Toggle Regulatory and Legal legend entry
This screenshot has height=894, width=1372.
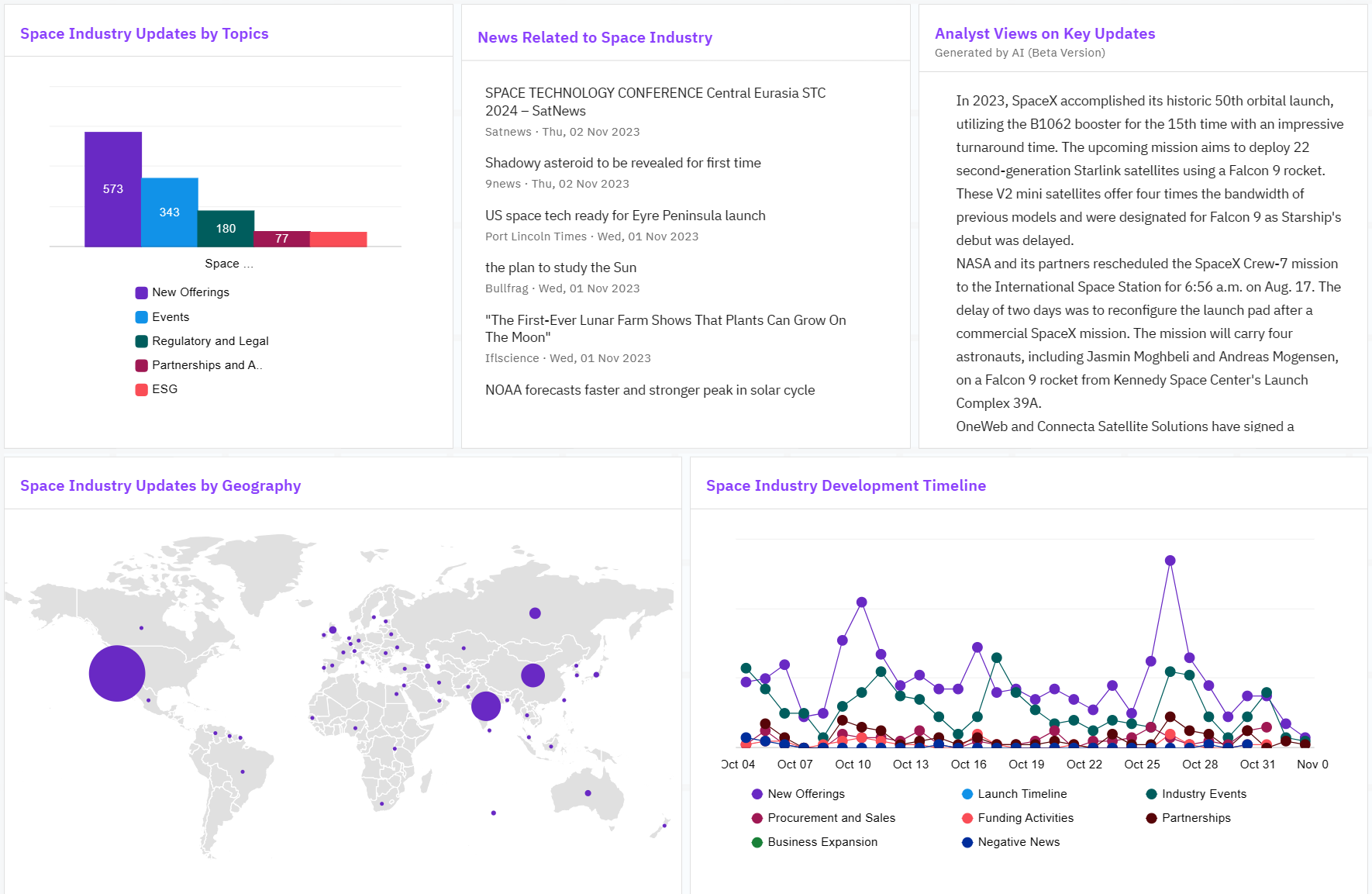click(x=202, y=341)
